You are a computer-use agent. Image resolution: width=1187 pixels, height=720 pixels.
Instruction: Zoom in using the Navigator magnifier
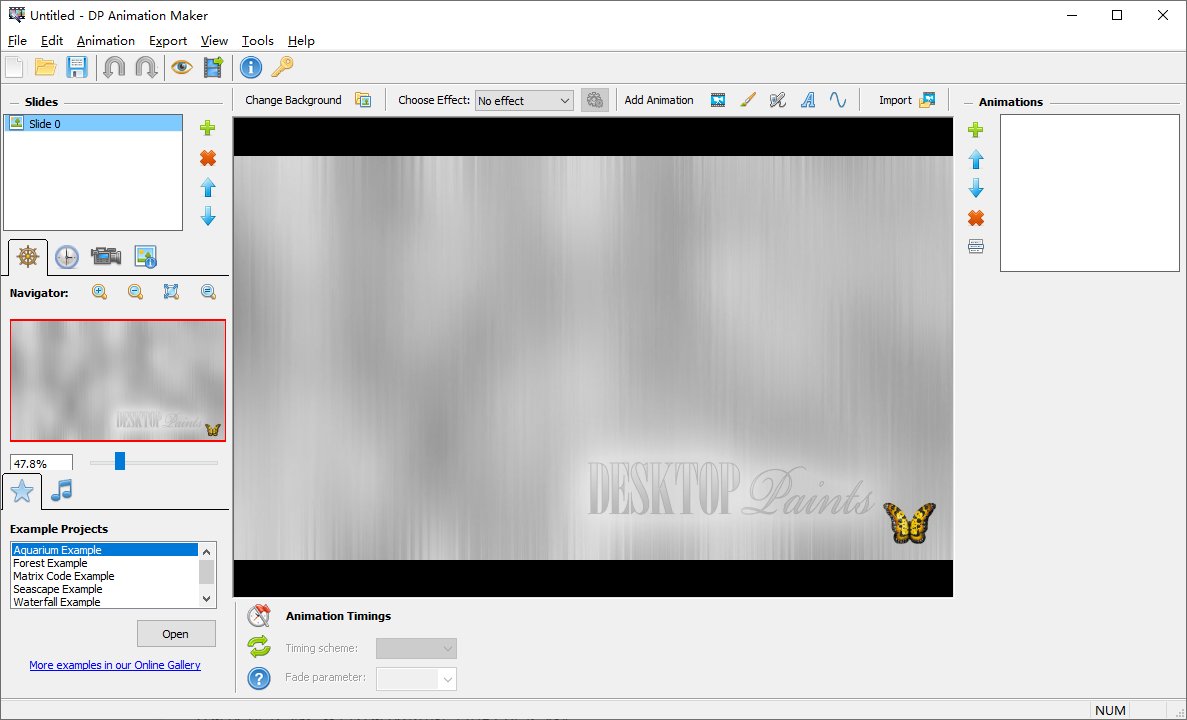(x=99, y=292)
